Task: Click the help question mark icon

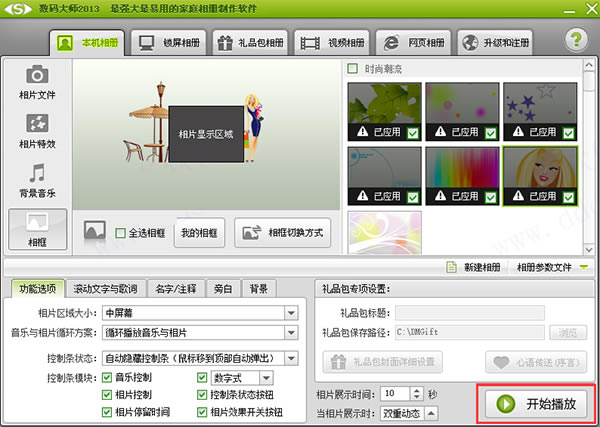Action: click(575, 40)
